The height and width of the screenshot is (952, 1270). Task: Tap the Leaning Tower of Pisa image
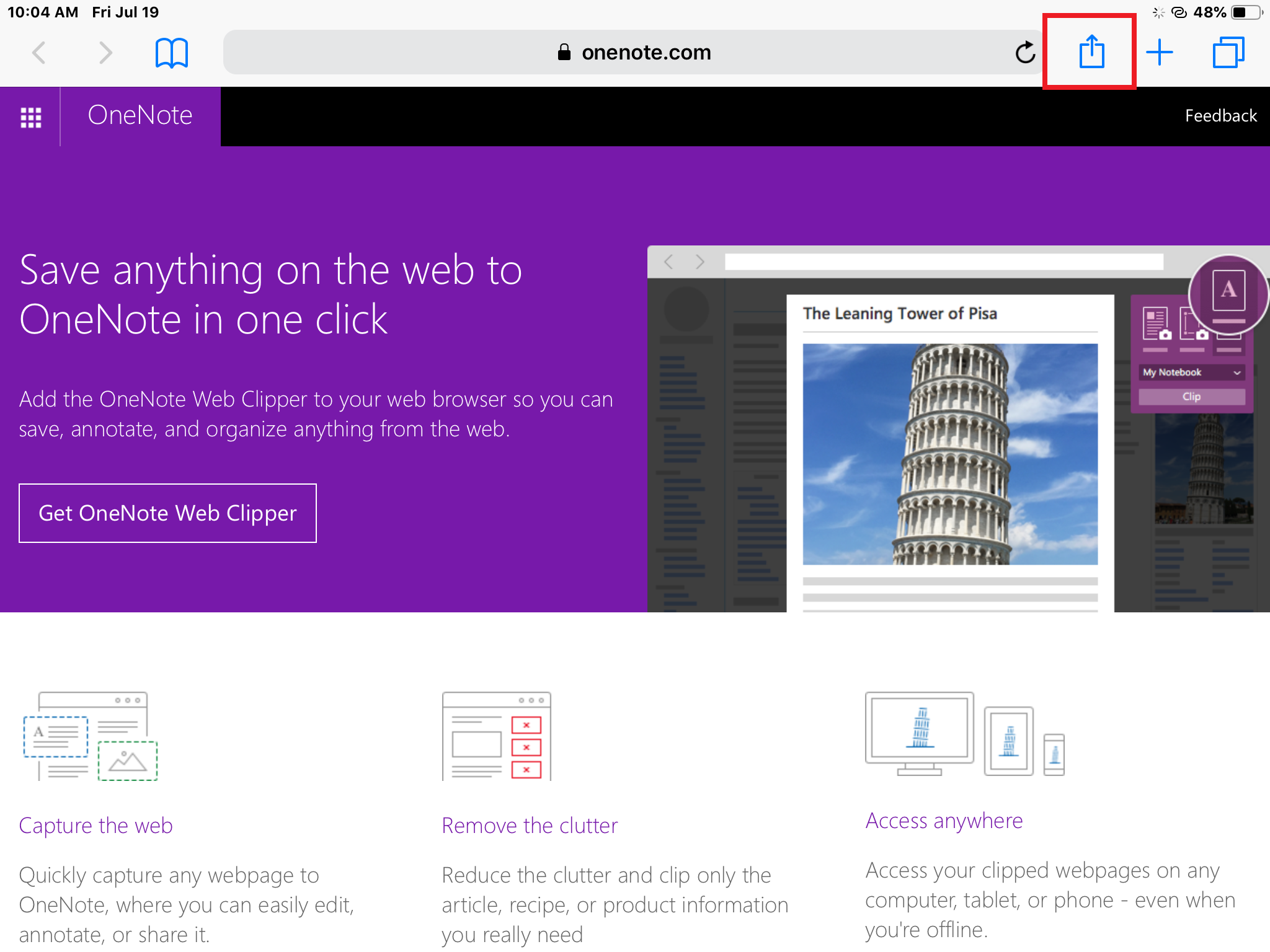click(x=949, y=454)
